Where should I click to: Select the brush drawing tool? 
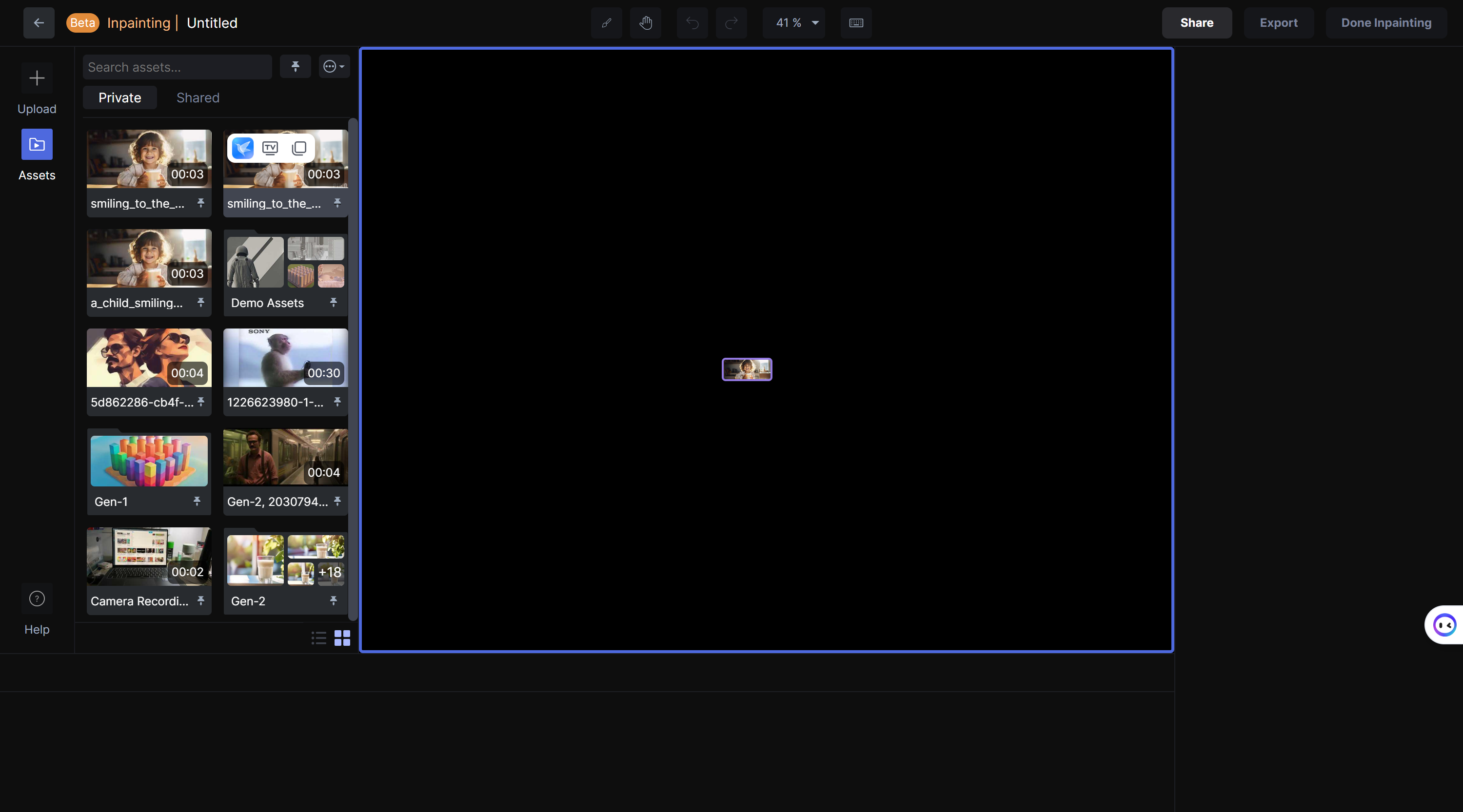[x=606, y=23]
